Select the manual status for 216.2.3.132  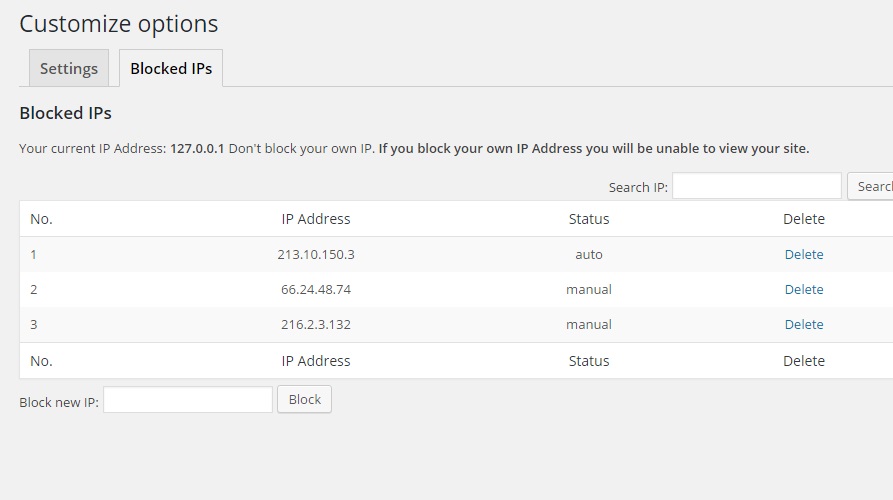pyautogui.click(x=588, y=324)
